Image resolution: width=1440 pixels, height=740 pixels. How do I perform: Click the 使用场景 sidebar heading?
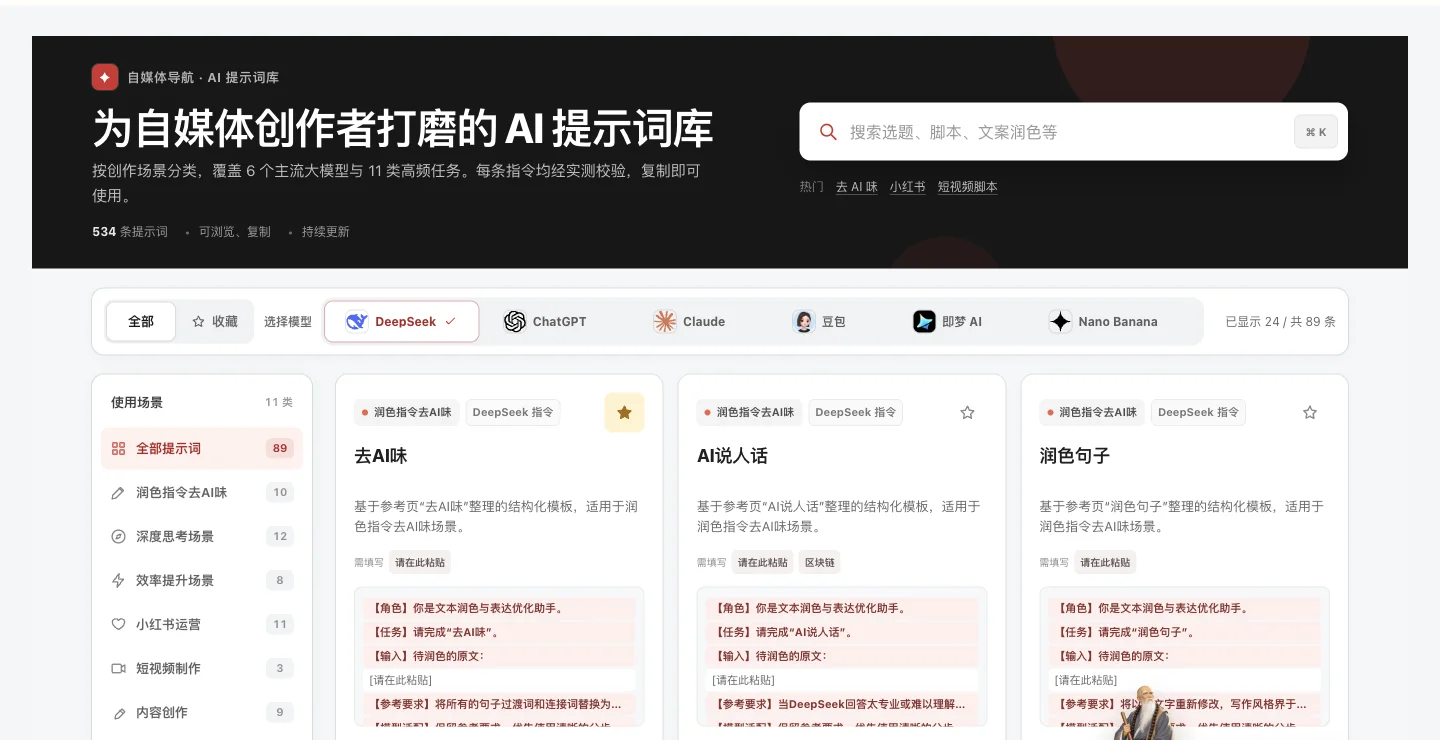[x=137, y=403]
